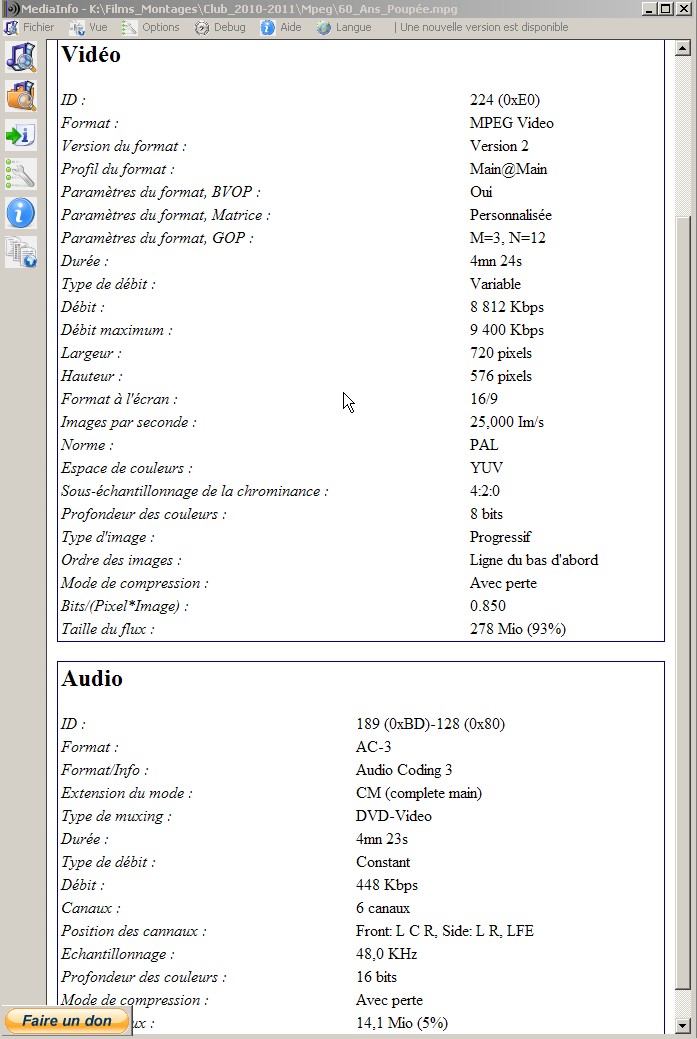The image size is (697, 1039).
Task: Open the Debug menu
Action: [x=221, y=27]
